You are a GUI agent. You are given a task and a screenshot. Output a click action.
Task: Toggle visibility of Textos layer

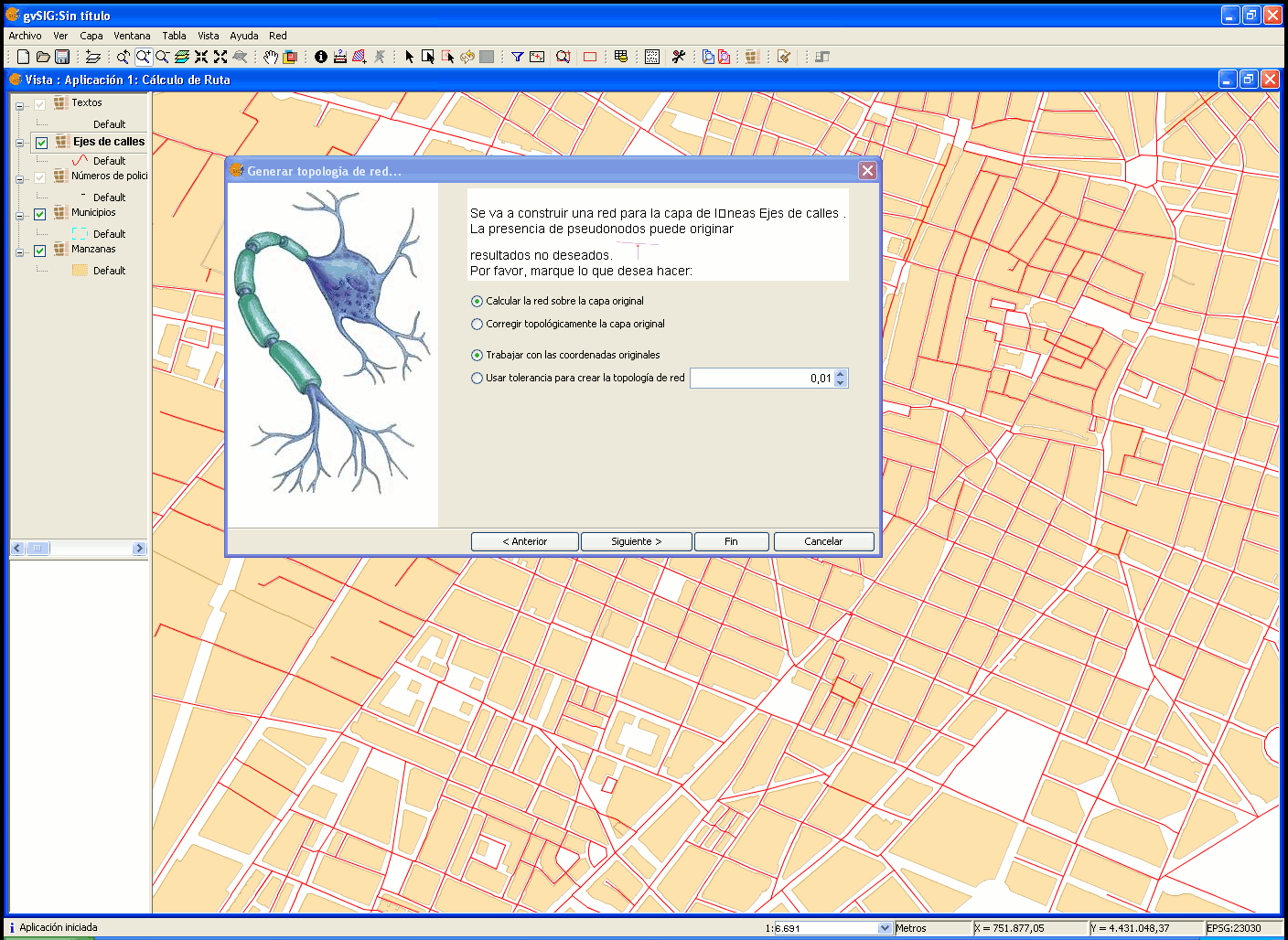39,104
